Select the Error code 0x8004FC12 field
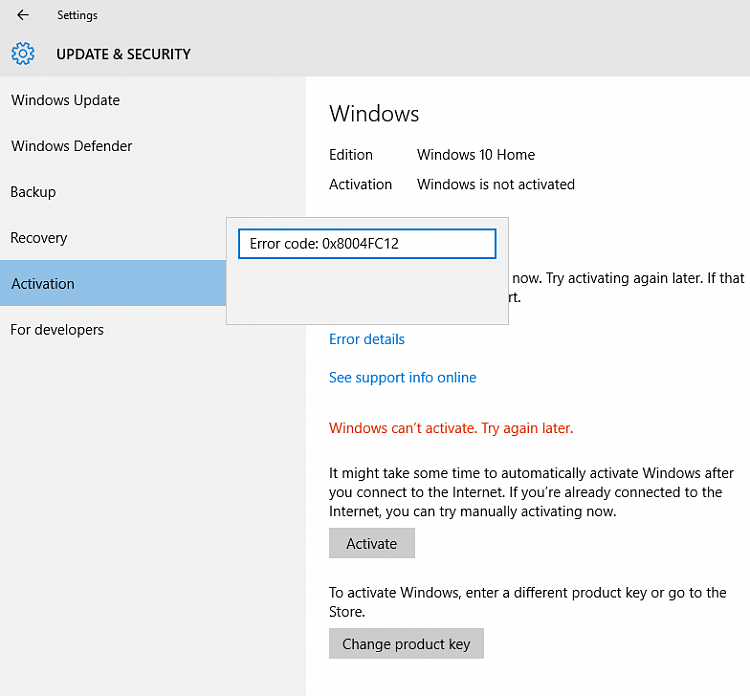 pos(367,243)
